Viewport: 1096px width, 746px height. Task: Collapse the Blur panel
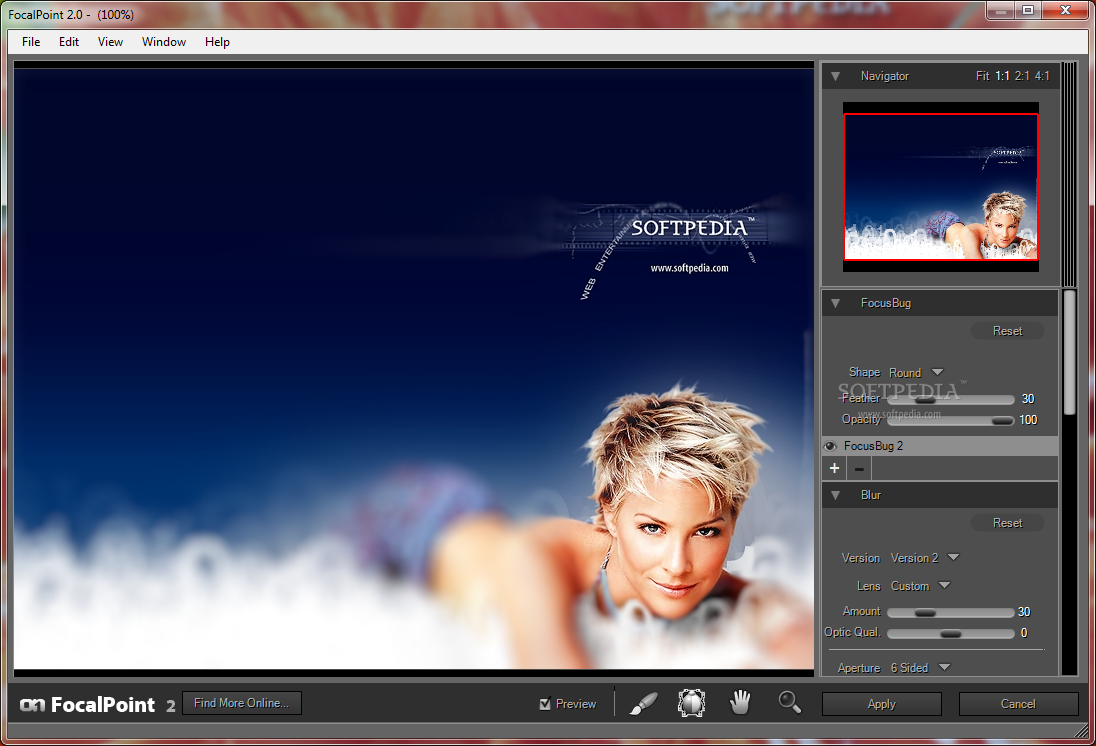click(x=835, y=495)
